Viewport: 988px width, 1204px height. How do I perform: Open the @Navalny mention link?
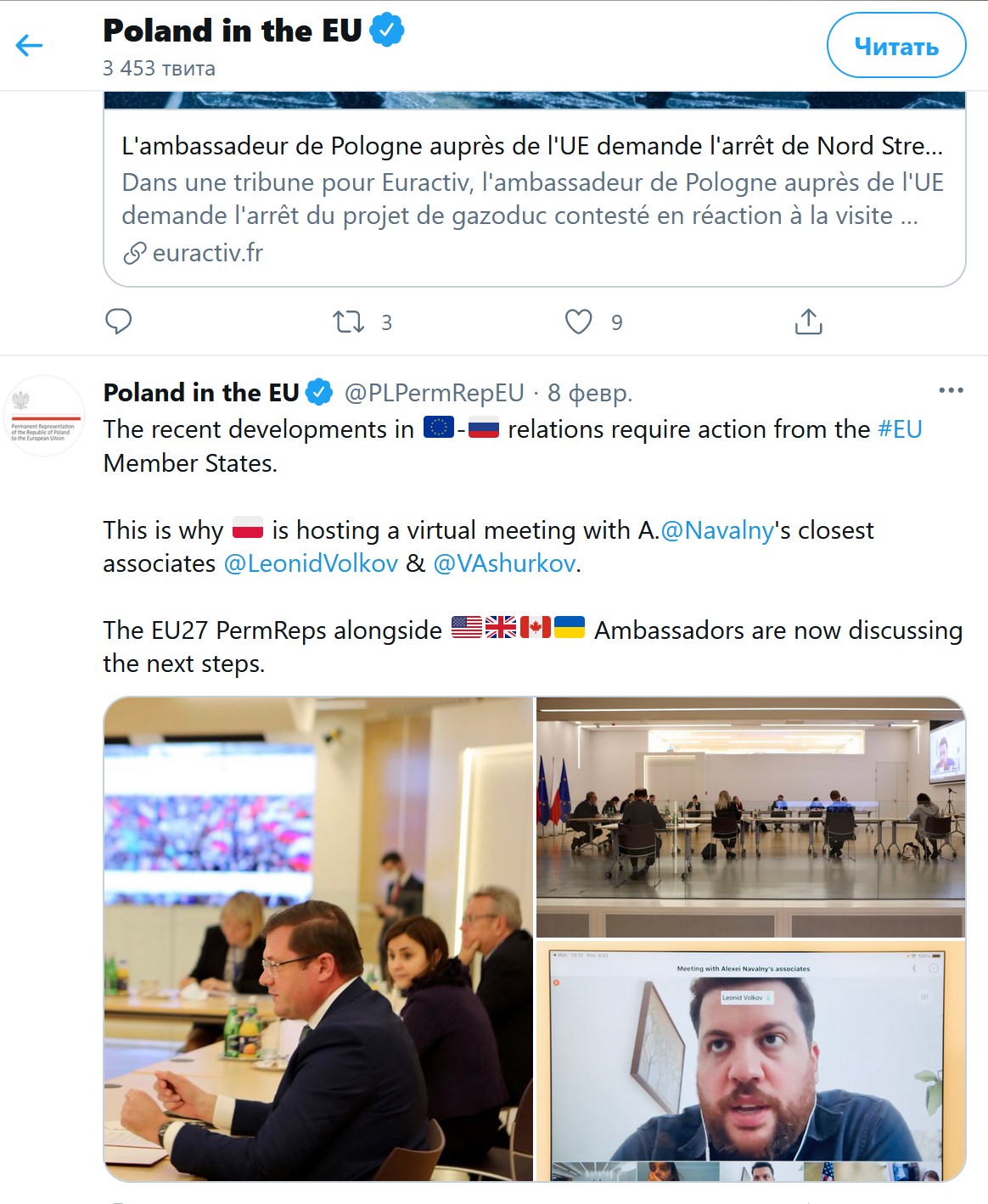(717, 530)
